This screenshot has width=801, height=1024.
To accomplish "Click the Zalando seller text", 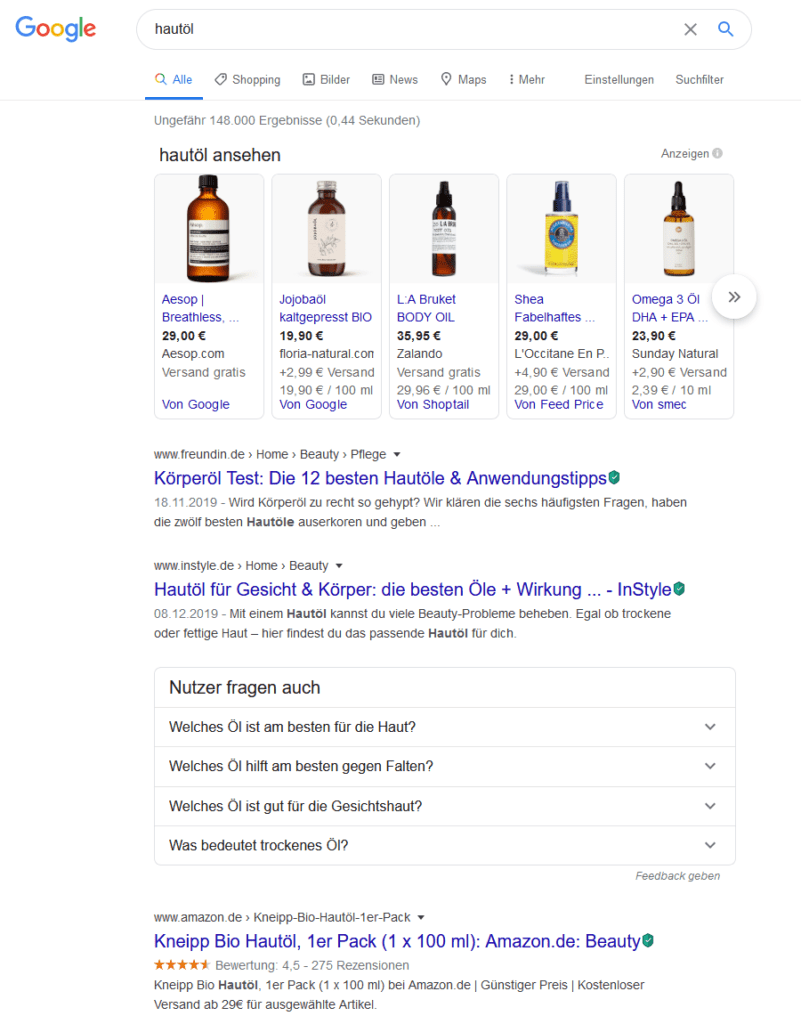I will click(x=420, y=353).
